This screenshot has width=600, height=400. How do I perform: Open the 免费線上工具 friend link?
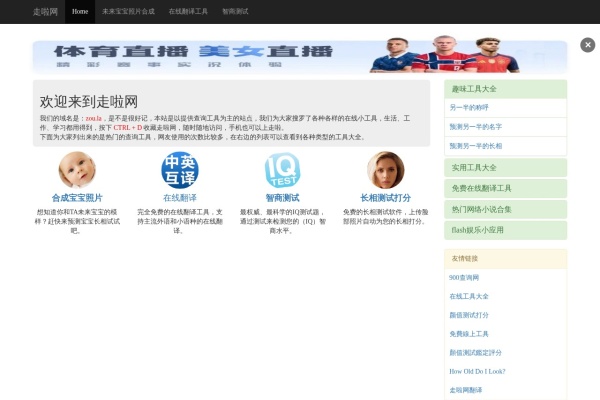click(x=469, y=334)
